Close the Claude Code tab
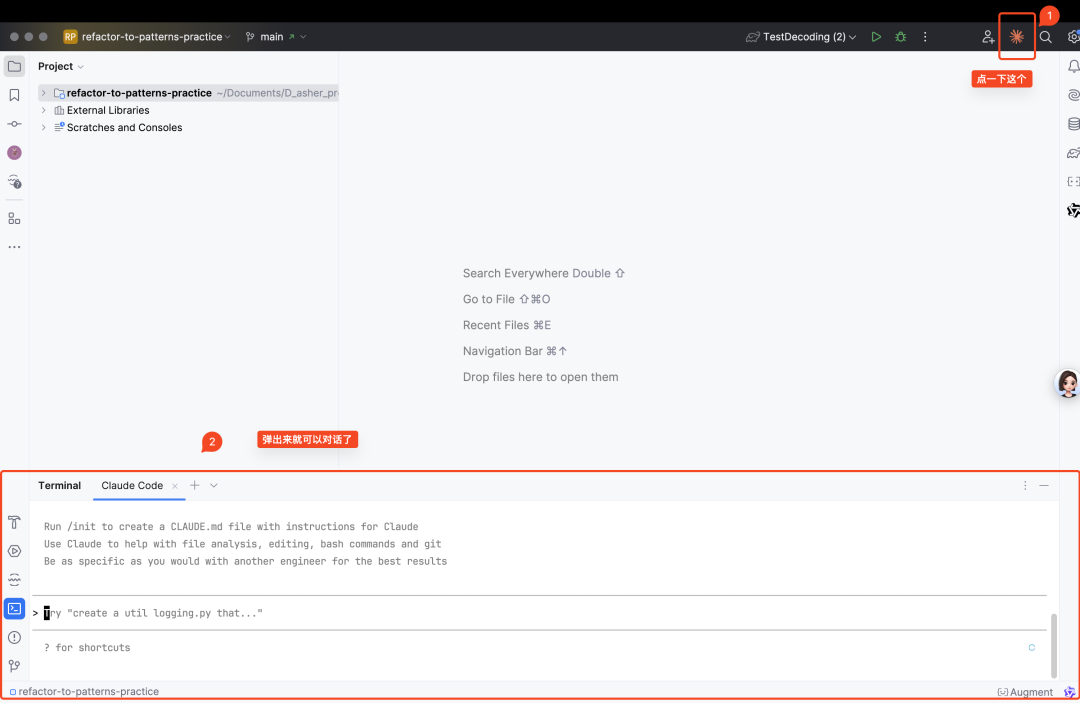Viewport: 1080px width, 703px height. tap(175, 486)
